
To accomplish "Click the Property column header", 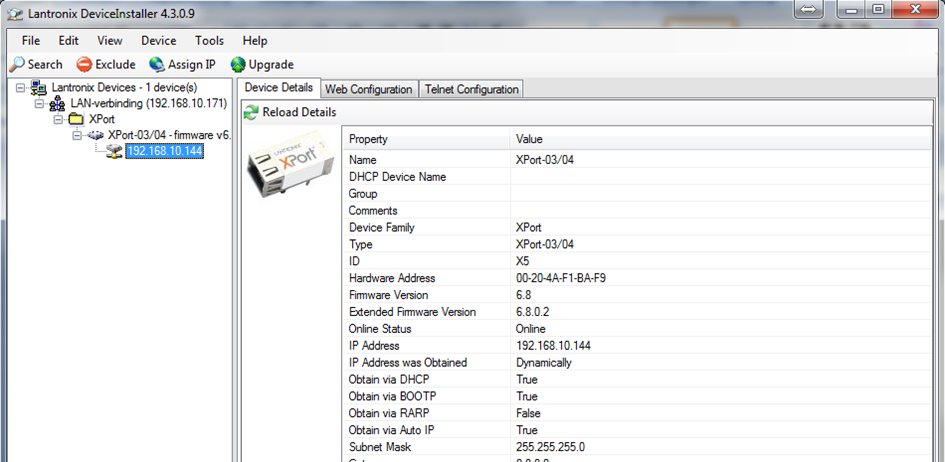I will 368,139.
